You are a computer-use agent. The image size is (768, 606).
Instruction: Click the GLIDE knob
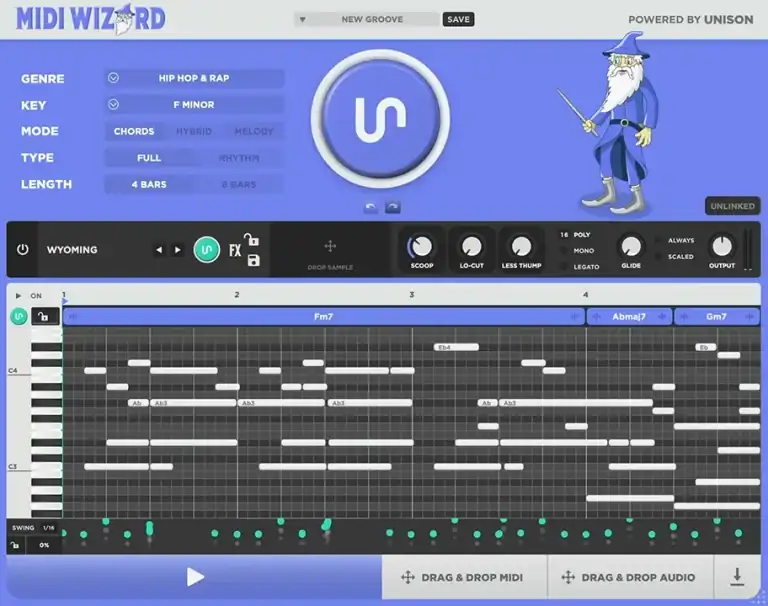pyautogui.click(x=631, y=246)
